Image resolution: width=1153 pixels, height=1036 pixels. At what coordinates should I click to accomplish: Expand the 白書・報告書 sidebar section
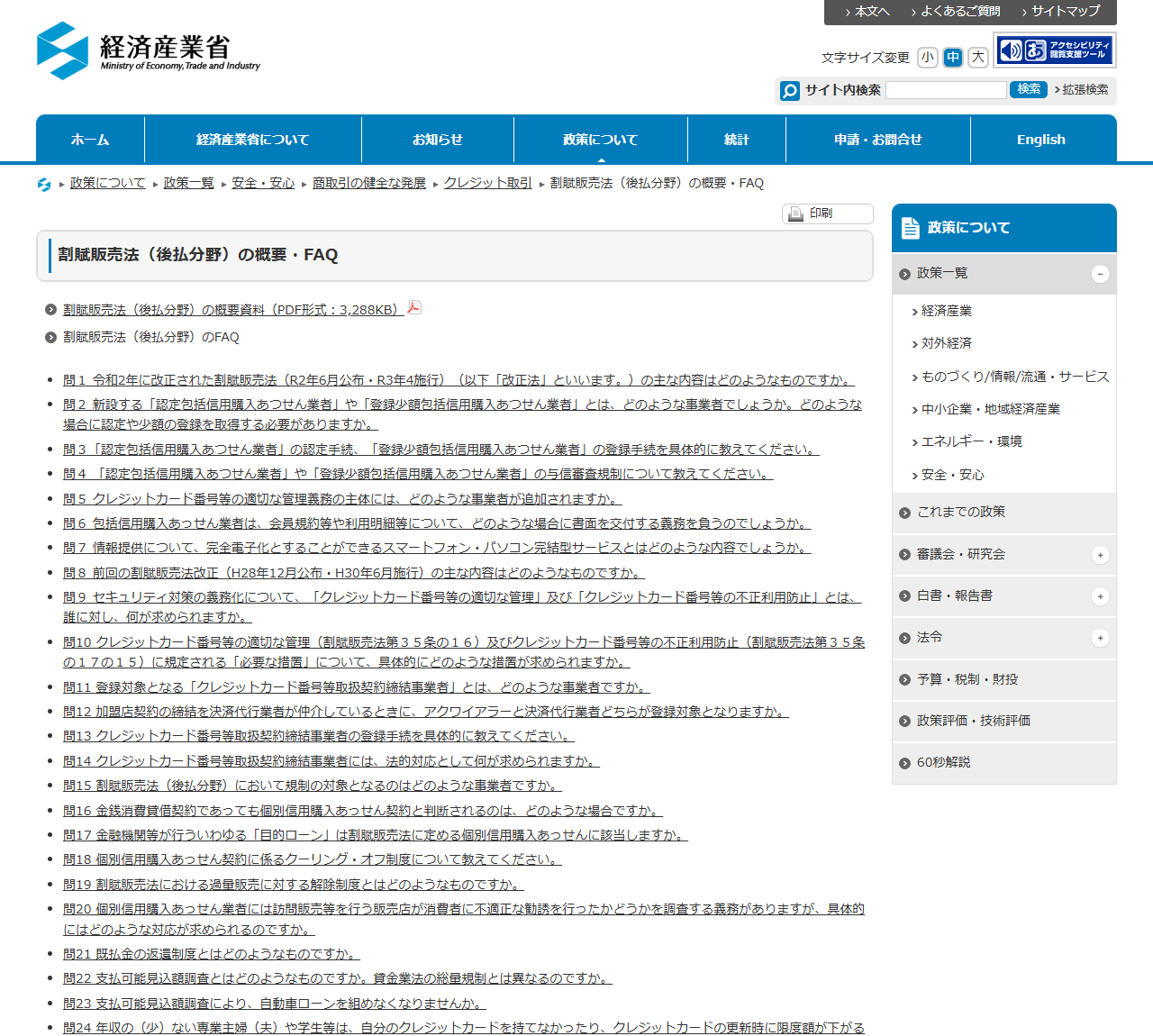coord(1100,596)
